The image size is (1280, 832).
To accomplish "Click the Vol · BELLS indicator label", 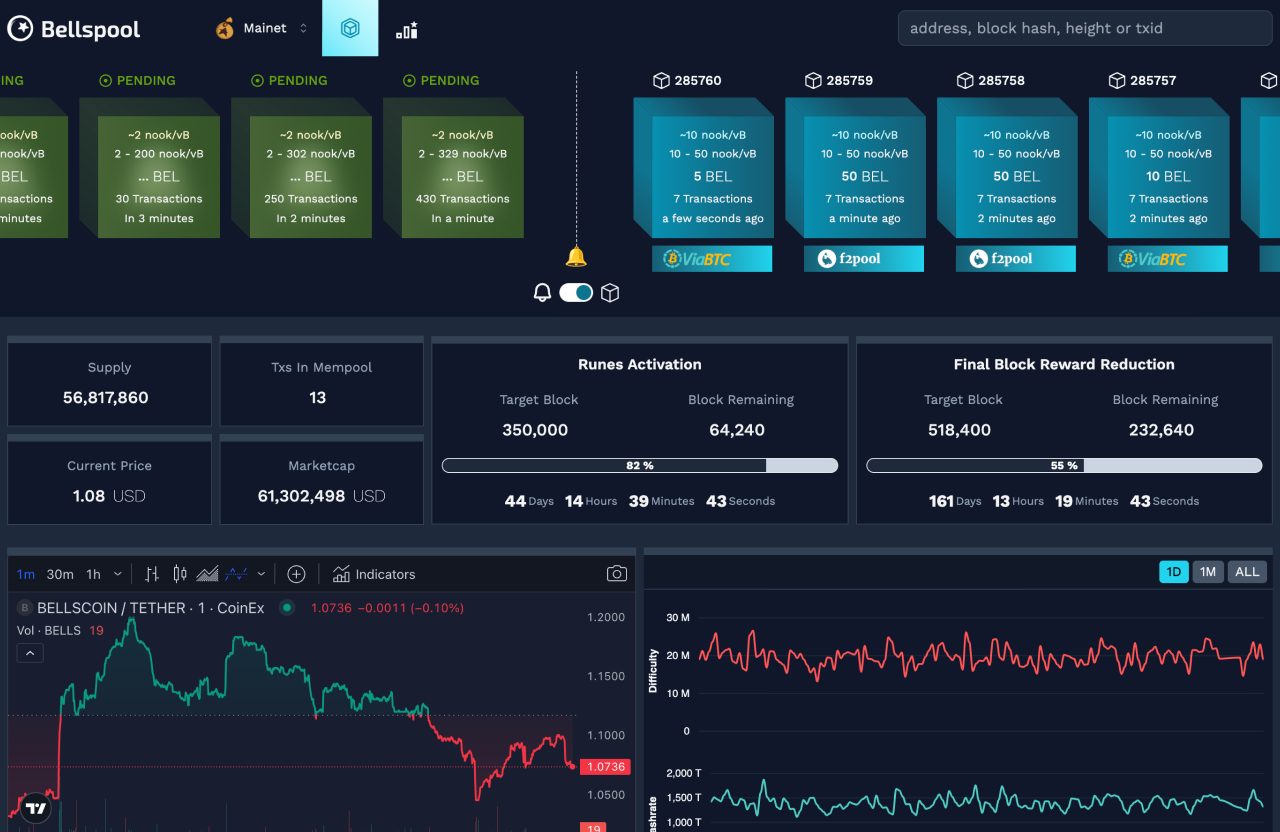I will point(49,630).
